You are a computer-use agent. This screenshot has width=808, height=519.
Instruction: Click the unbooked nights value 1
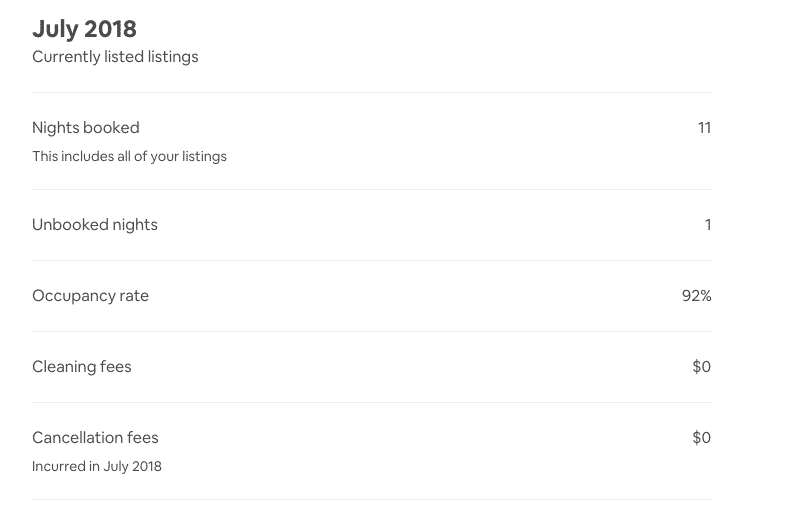[709, 225]
